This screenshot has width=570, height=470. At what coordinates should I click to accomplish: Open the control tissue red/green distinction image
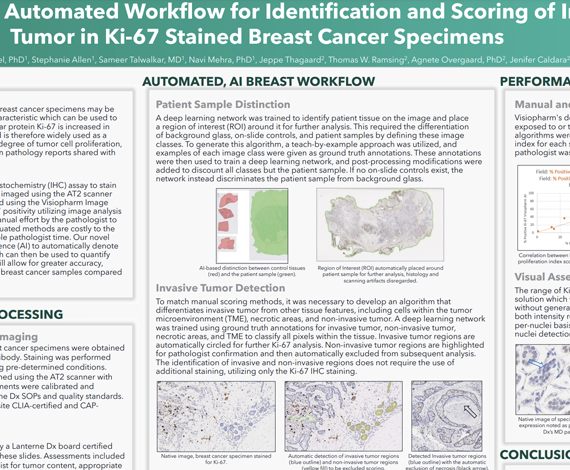[x=252, y=225]
